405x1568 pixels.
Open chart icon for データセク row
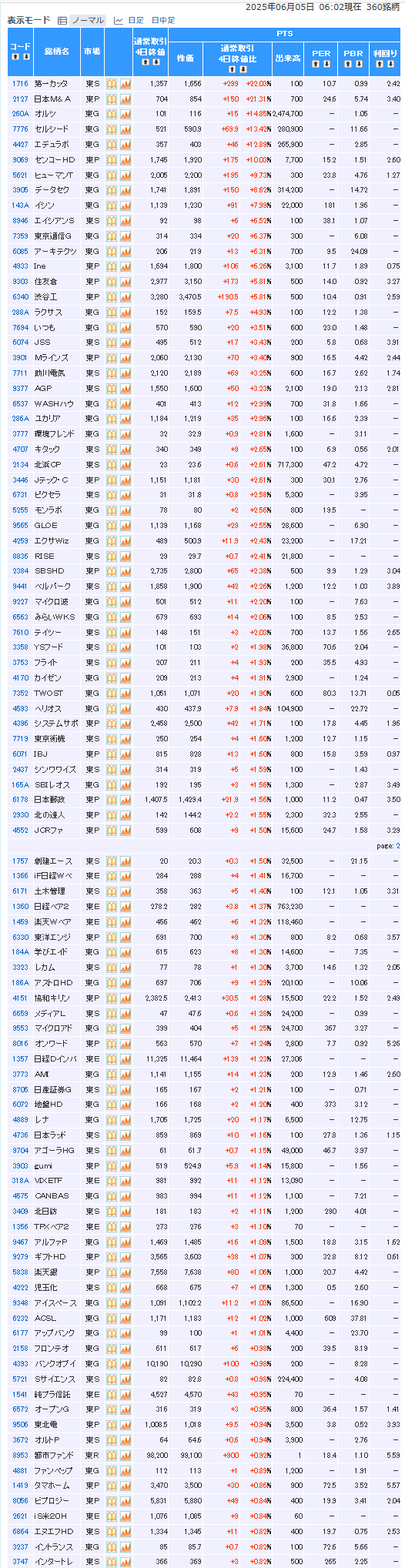tap(126, 190)
